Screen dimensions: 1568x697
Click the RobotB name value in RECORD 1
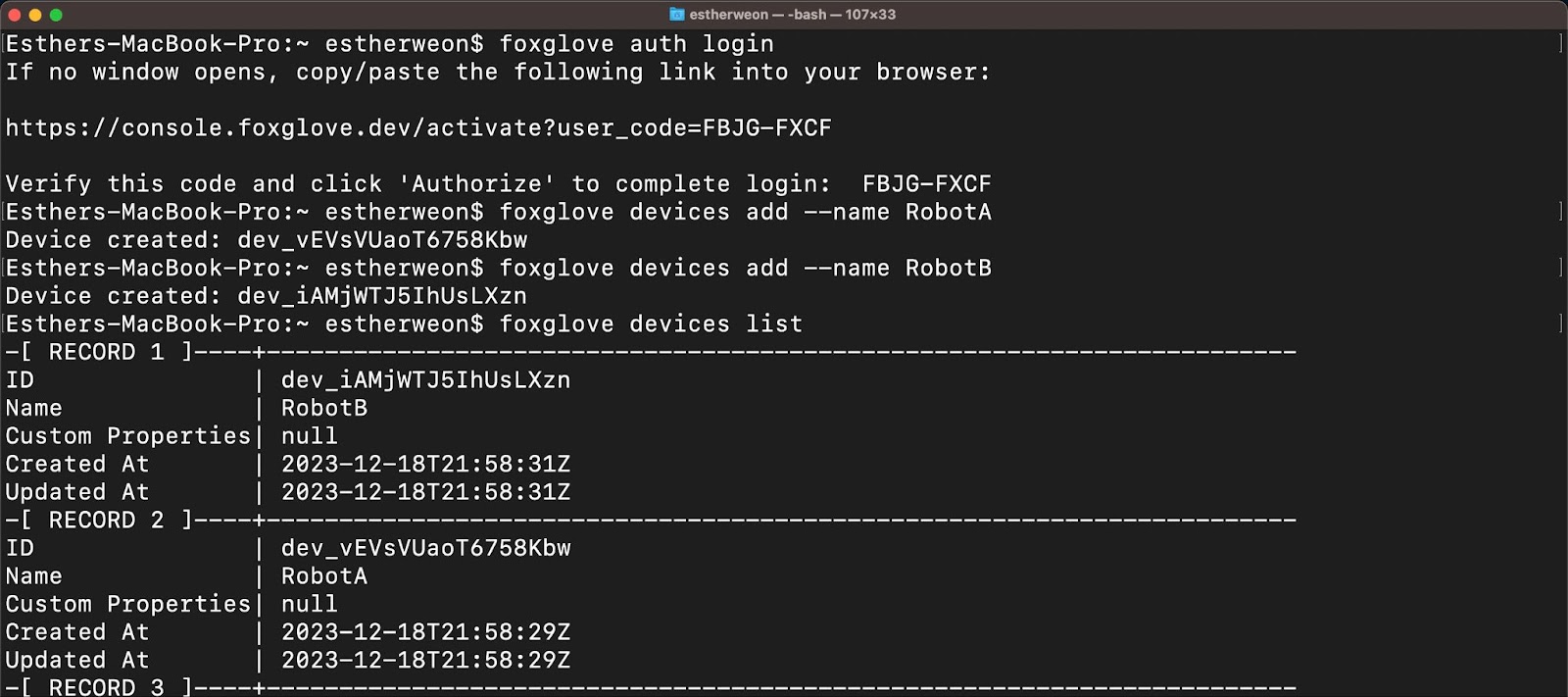tap(323, 408)
